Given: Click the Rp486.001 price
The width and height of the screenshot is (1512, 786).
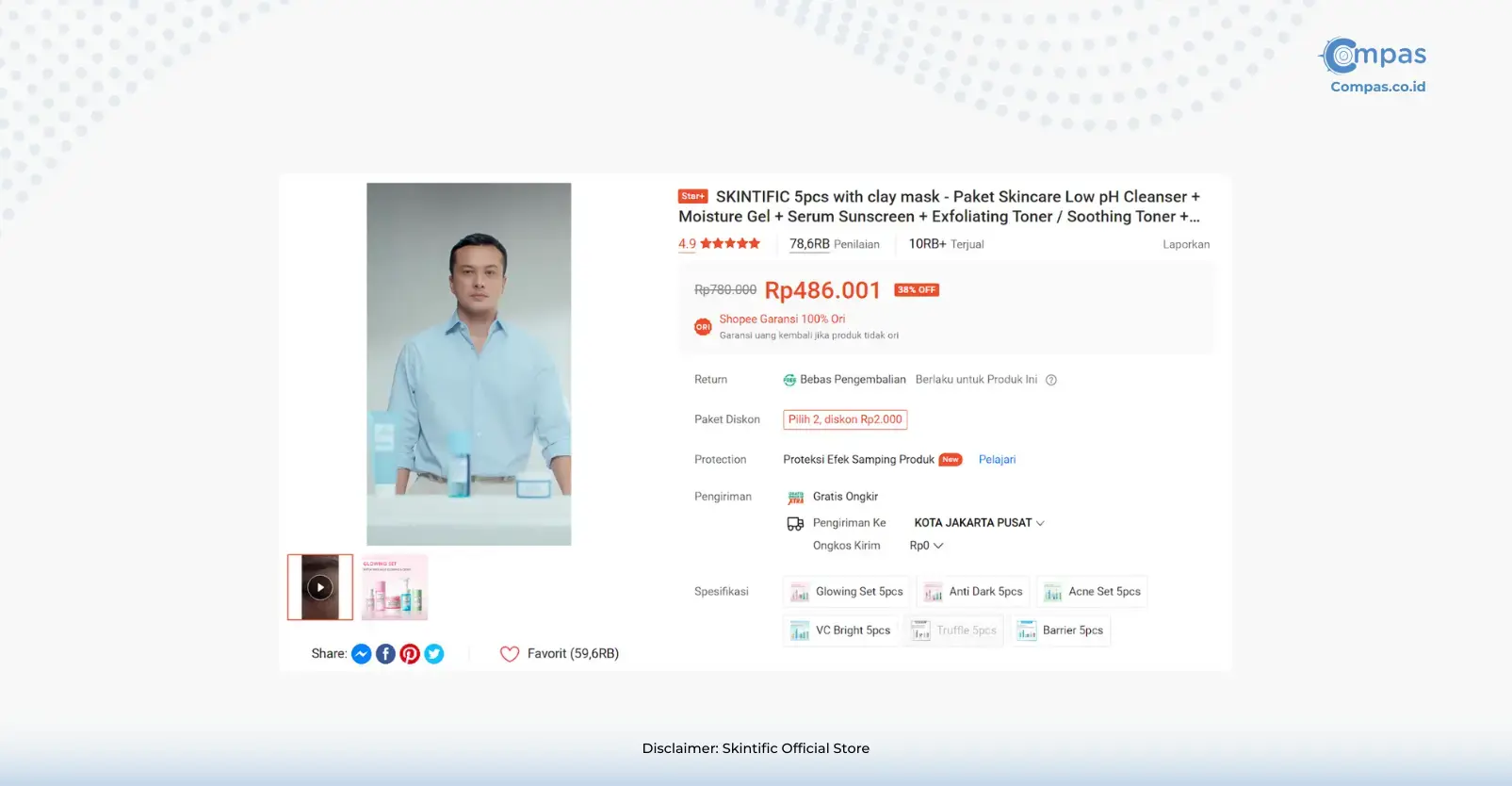Looking at the screenshot, I should pos(822,290).
